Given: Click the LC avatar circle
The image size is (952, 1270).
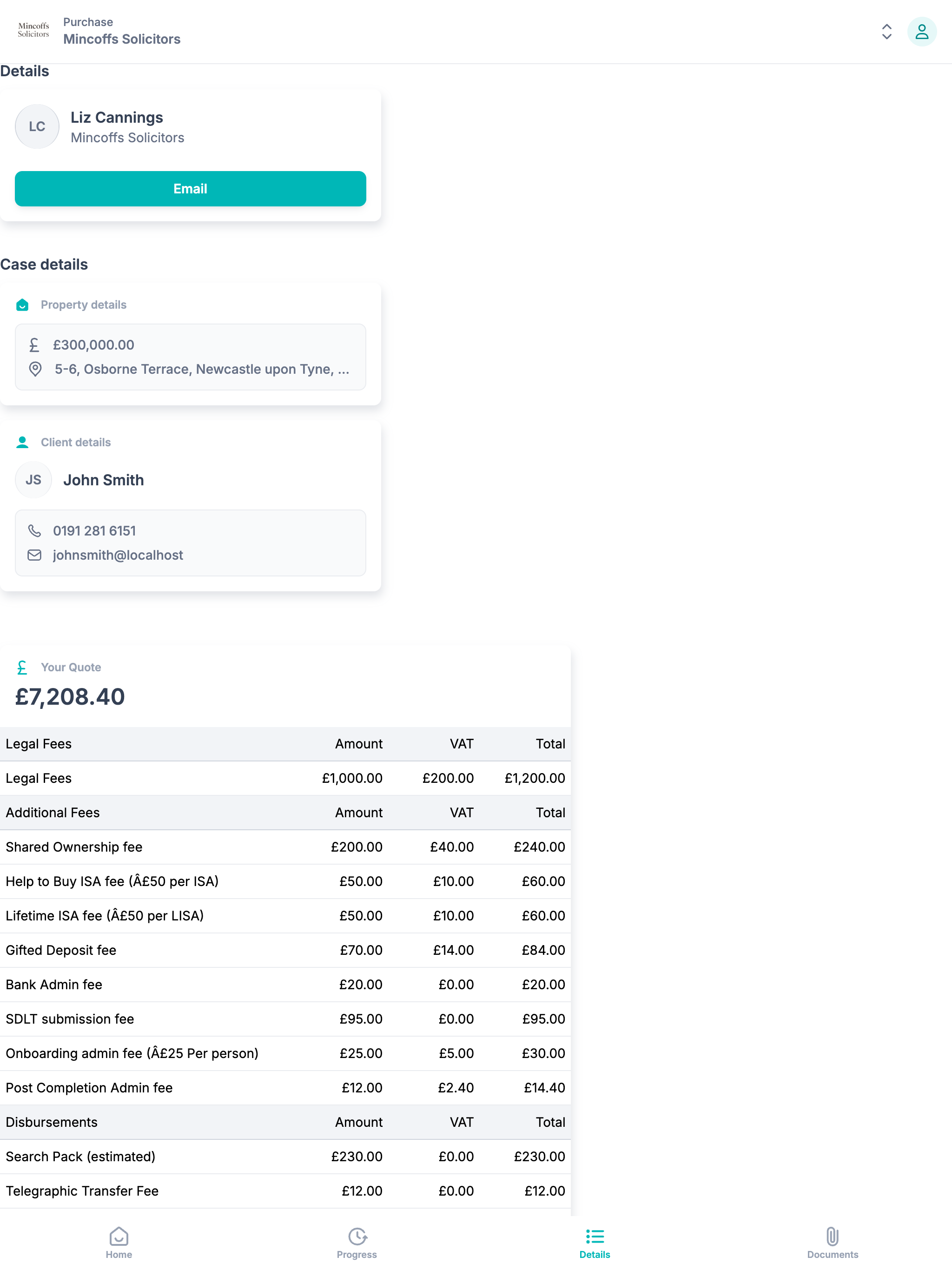Looking at the screenshot, I should click(x=37, y=126).
